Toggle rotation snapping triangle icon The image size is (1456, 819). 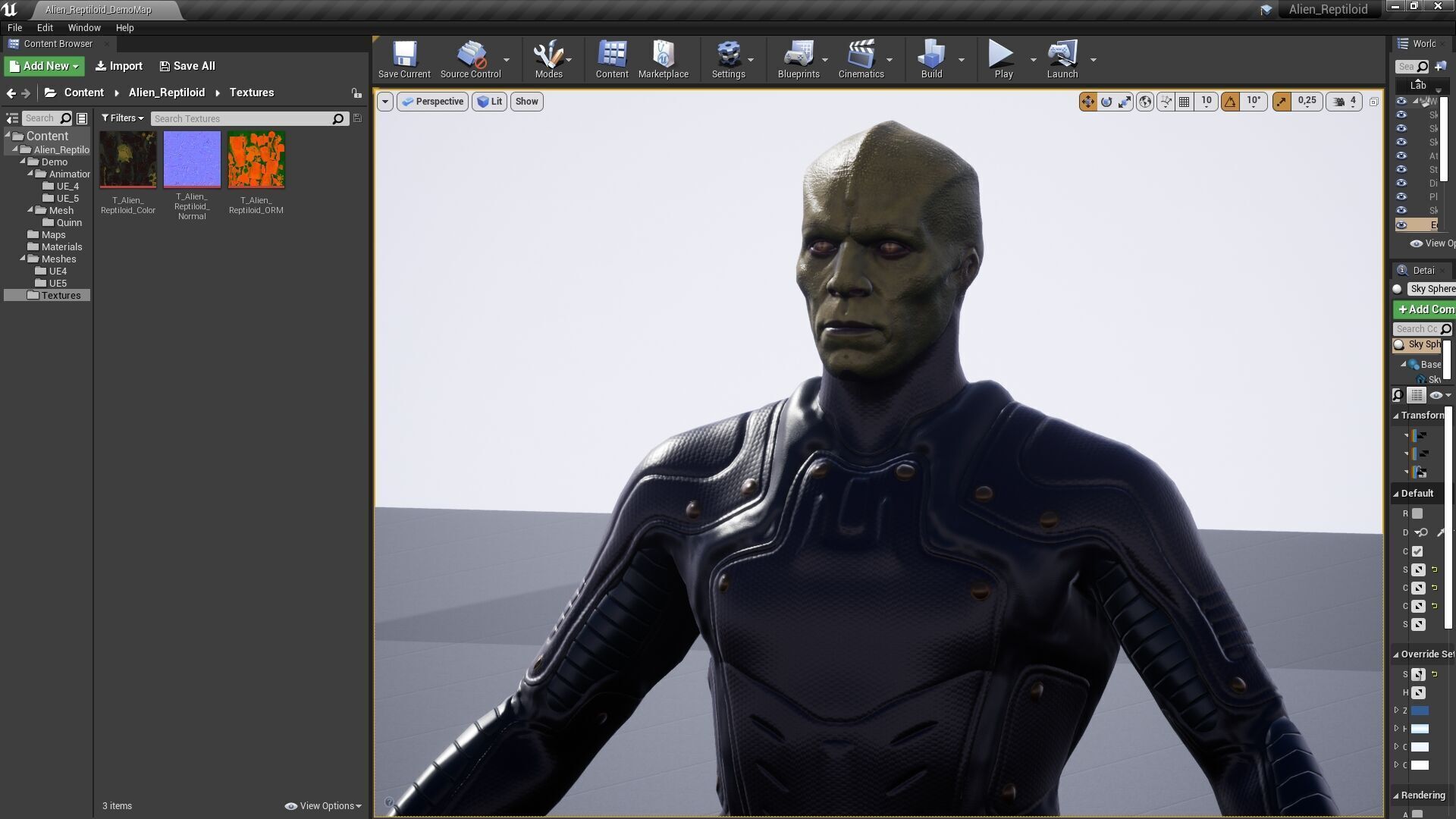[x=1230, y=102]
